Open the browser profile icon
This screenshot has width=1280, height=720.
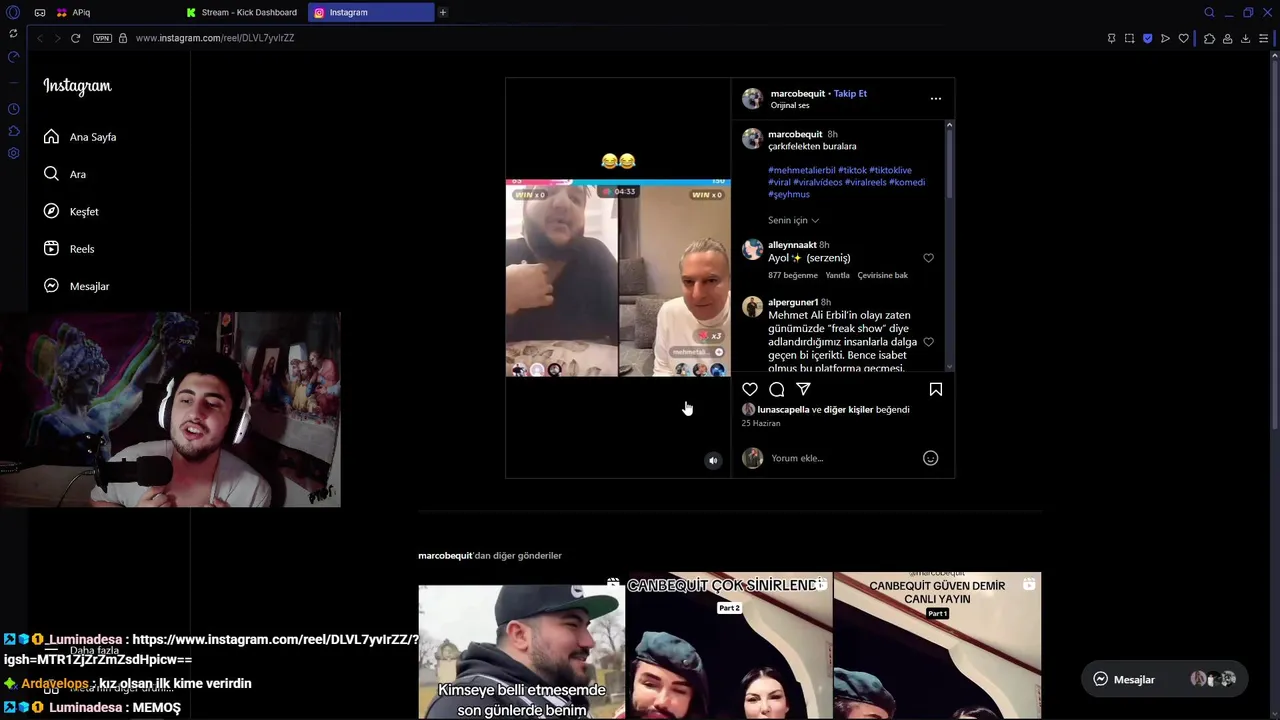pyautogui.click(x=1227, y=38)
